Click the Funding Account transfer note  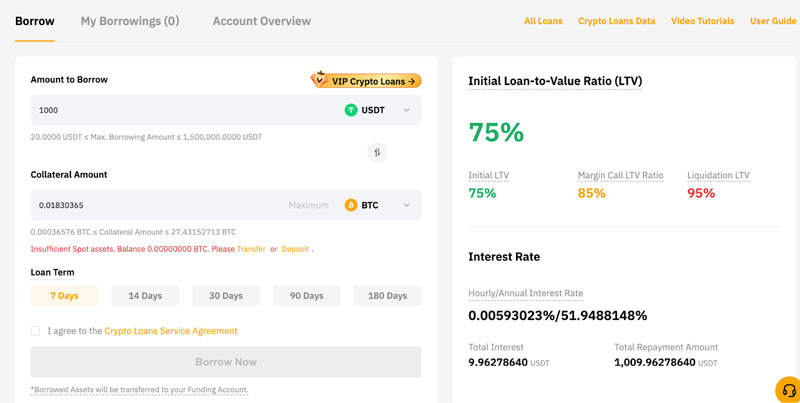pyautogui.click(x=139, y=390)
